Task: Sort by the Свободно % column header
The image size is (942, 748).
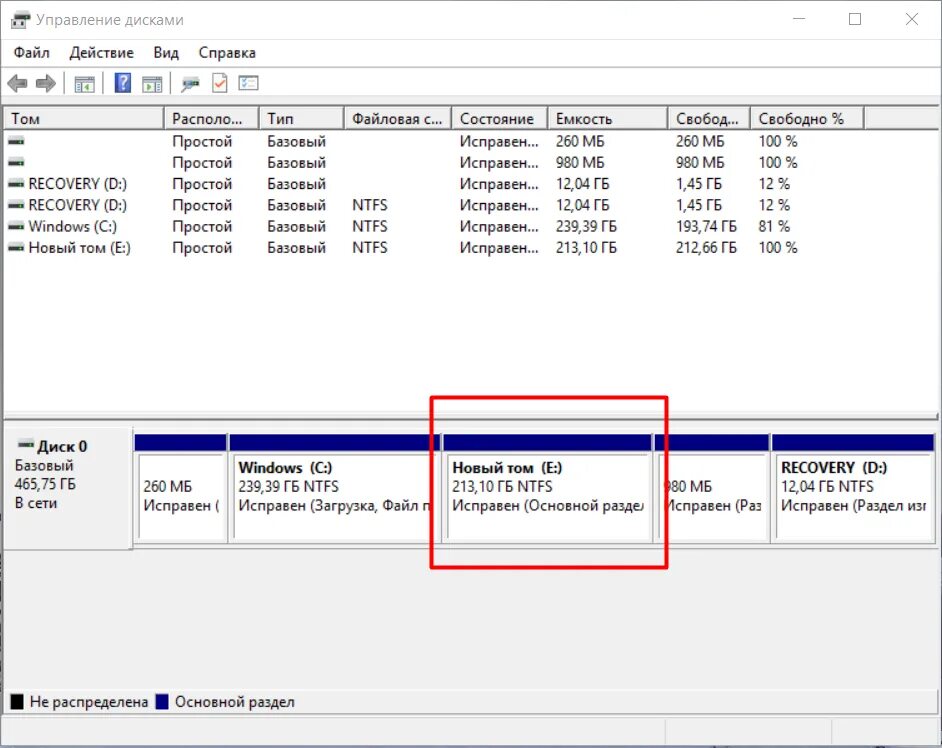Action: click(x=807, y=118)
